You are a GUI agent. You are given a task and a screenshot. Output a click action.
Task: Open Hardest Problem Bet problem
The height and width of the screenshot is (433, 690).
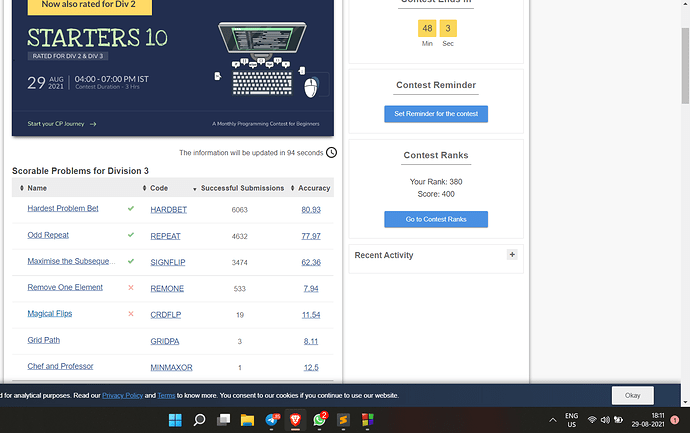coord(63,208)
